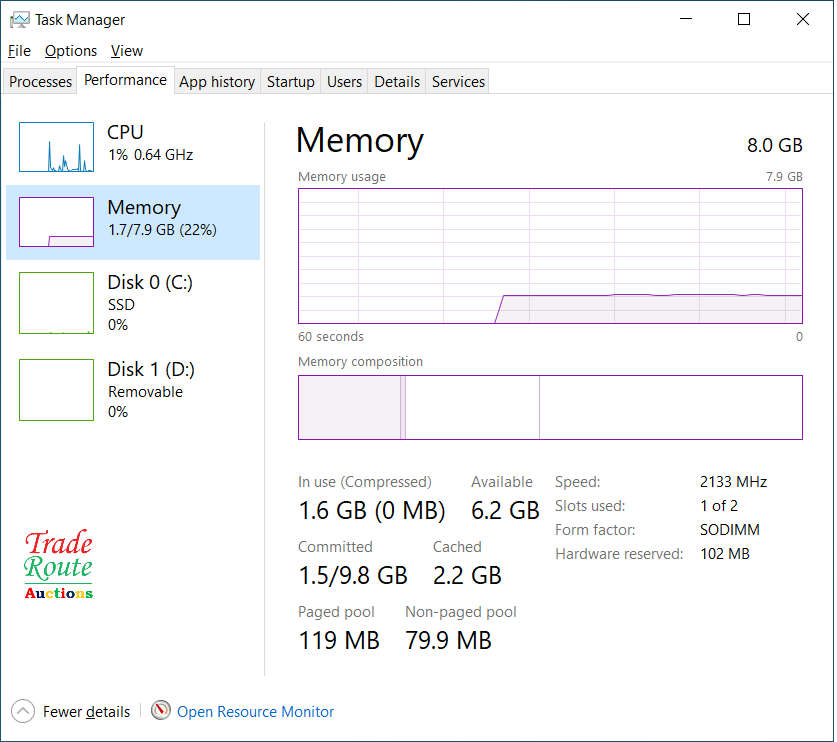Screen dimensions: 837x742
Task: Switch to the App history tab
Action: coord(217,82)
